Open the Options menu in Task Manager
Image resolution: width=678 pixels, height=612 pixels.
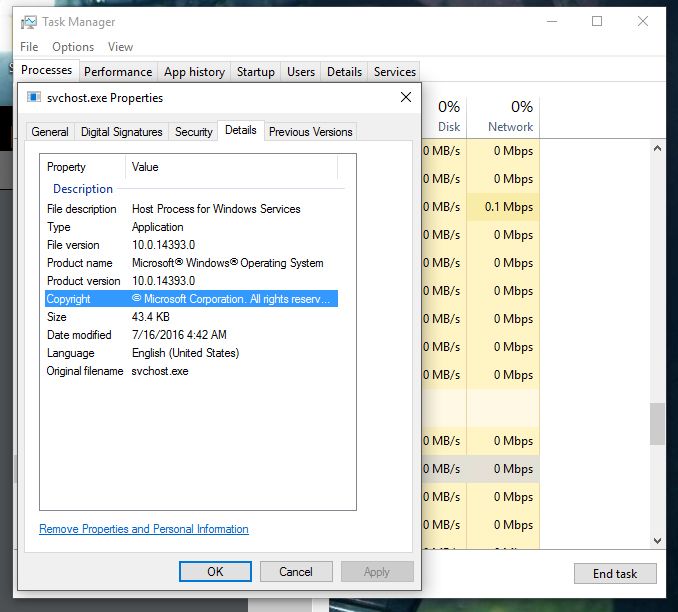(73, 47)
